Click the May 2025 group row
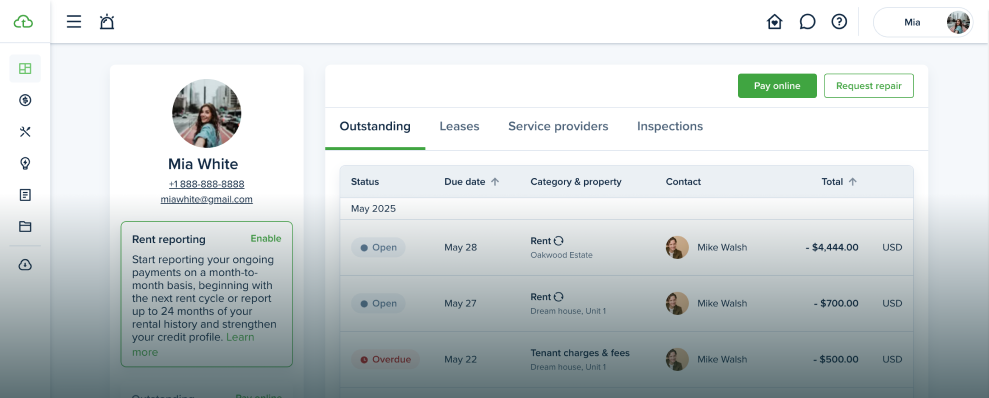Image resolution: width=989 pixels, height=398 pixels. [x=626, y=209]
